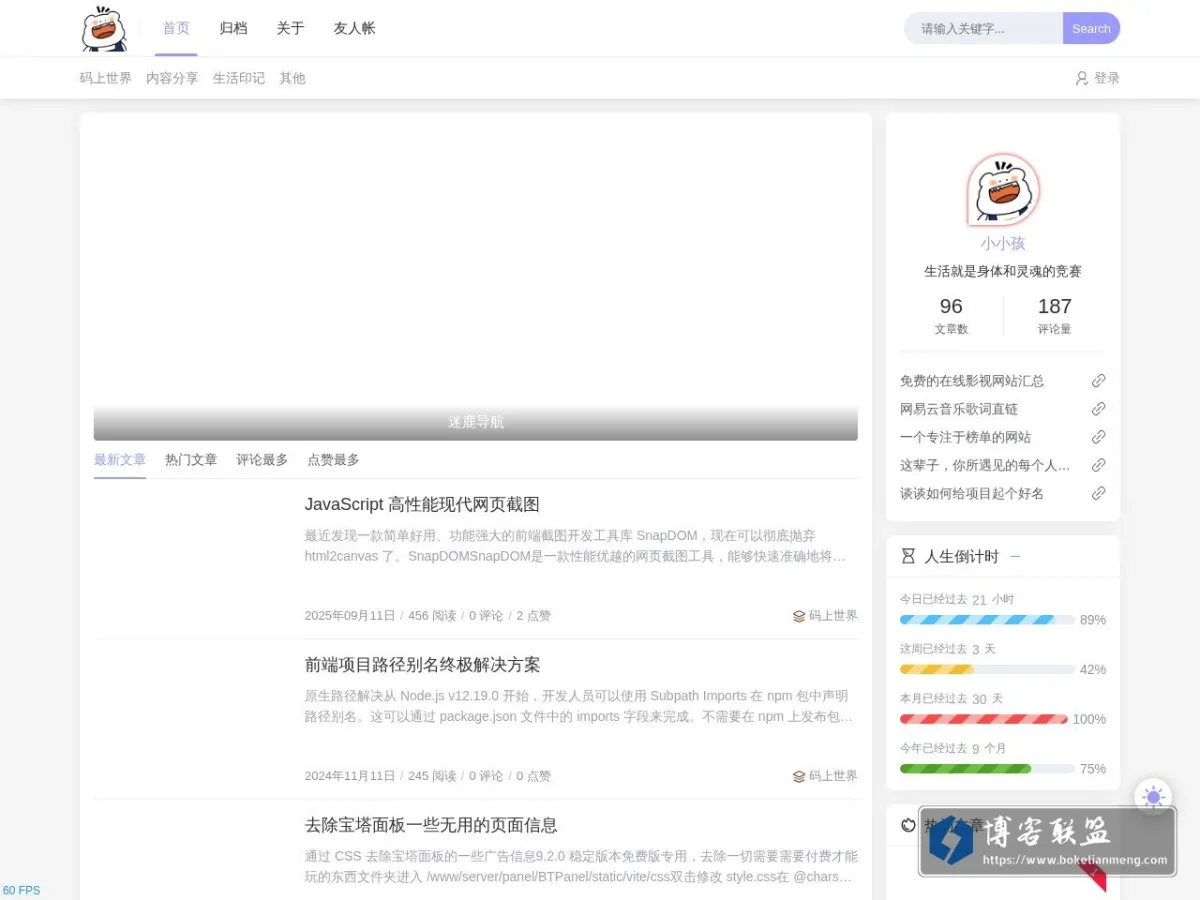The height and width of the screenshot is (900, 1200).
Task: Click the 生活就是身体和灵魂的竞赛 motto
Action: [1003, 271]
